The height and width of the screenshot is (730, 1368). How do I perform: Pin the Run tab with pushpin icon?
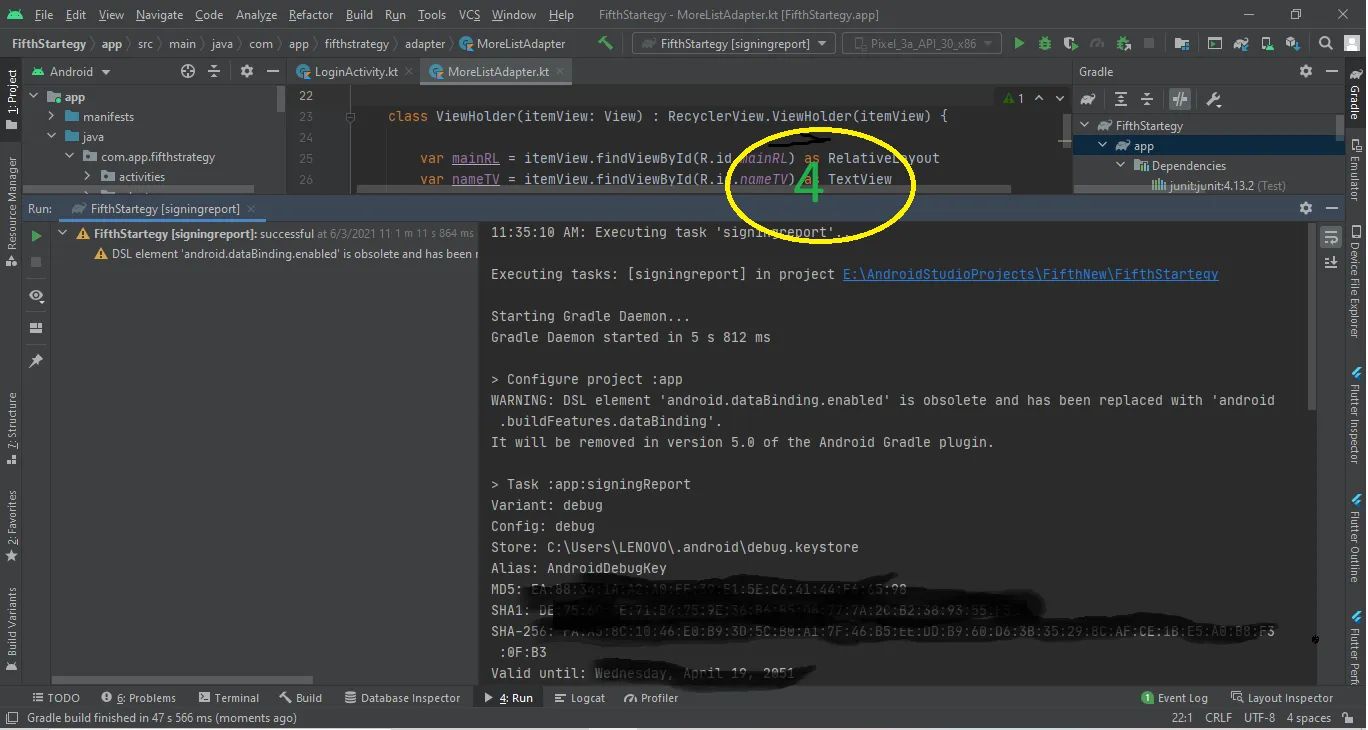(36, 360)
